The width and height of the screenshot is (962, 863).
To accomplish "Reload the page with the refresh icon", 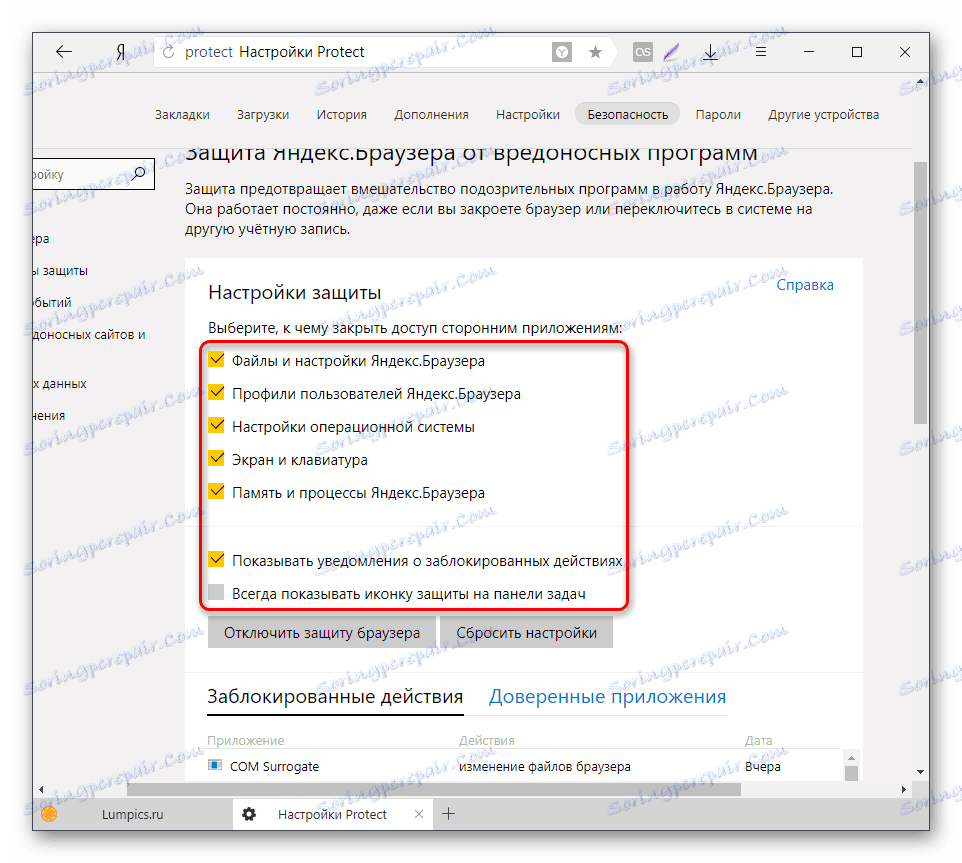I will click(168, 52).
